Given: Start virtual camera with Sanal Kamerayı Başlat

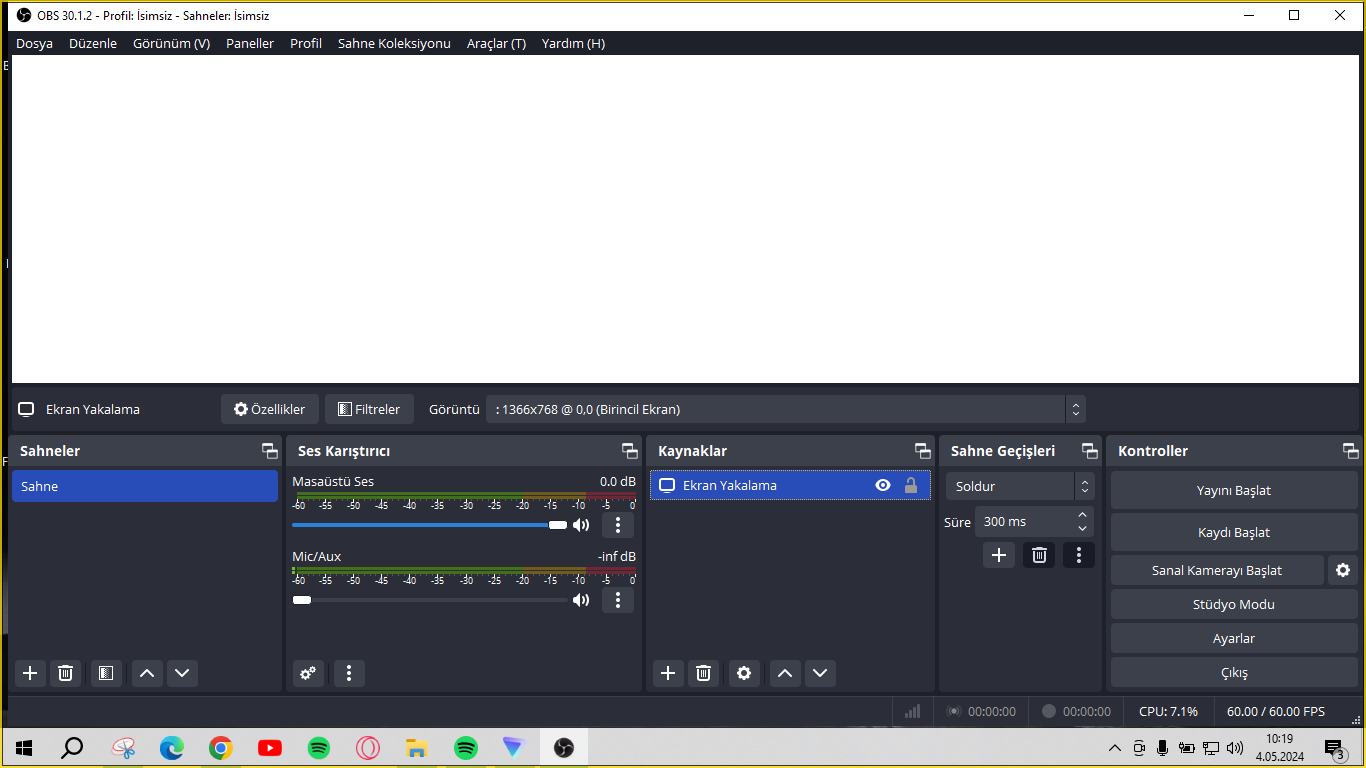Looking at the screenshot, I should tap(1217, 570).
